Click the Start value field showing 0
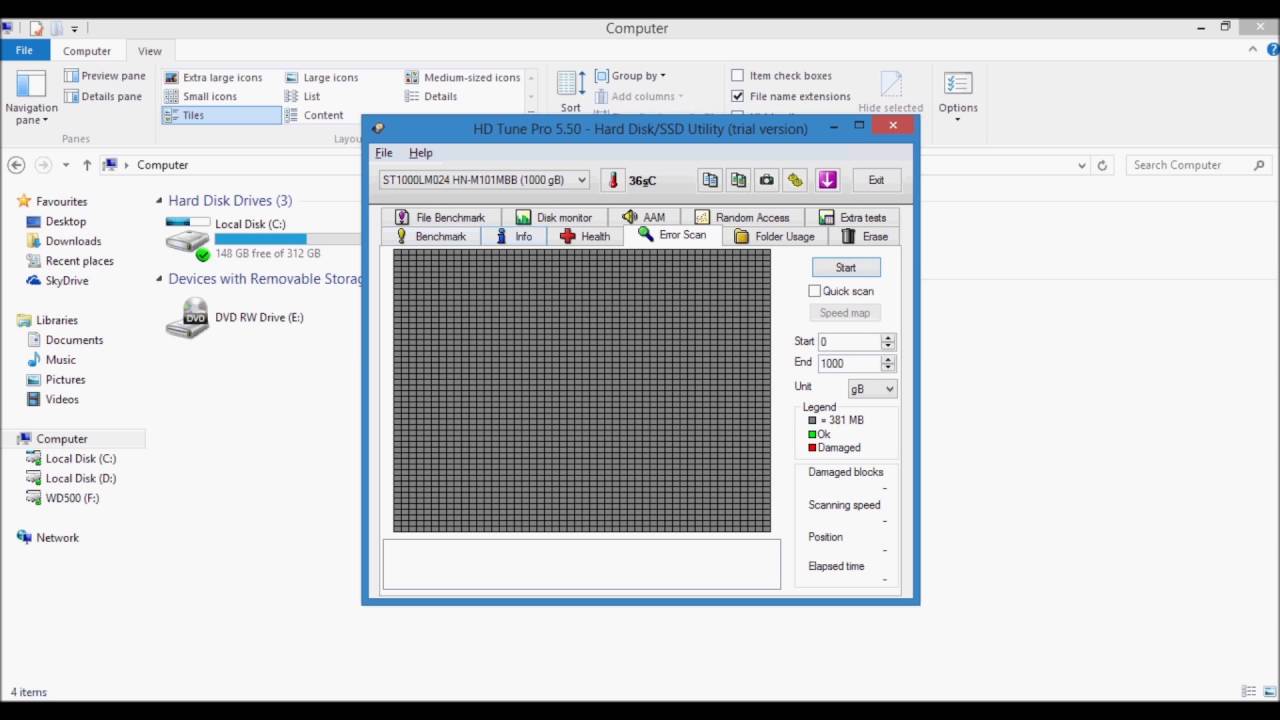1280x720 pixels. [849, 342]
